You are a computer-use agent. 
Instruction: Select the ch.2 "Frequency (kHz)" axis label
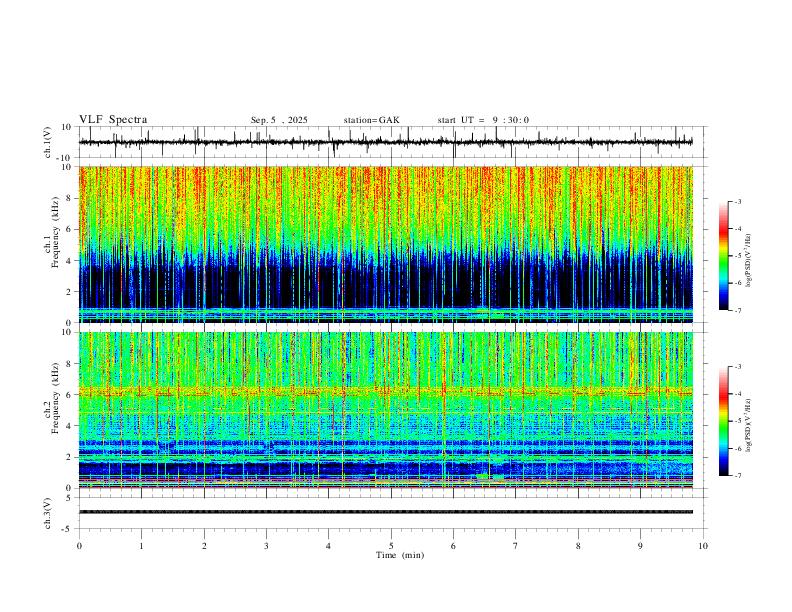coord(55,398)
